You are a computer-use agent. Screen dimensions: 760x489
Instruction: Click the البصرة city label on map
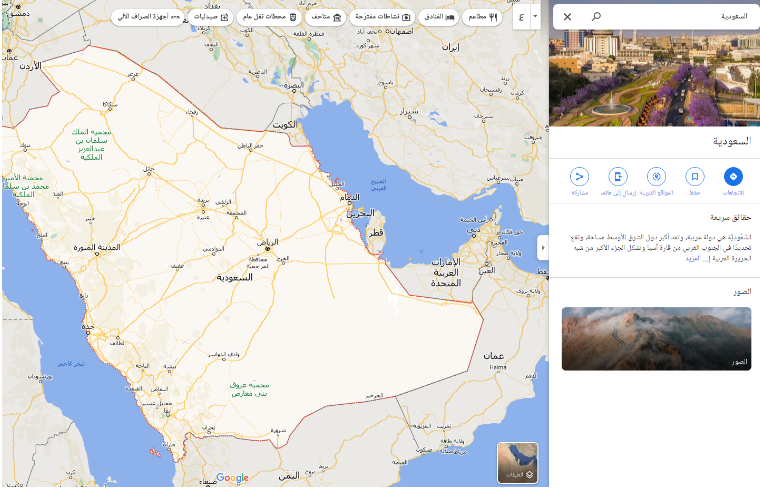(x=293, y=86)
